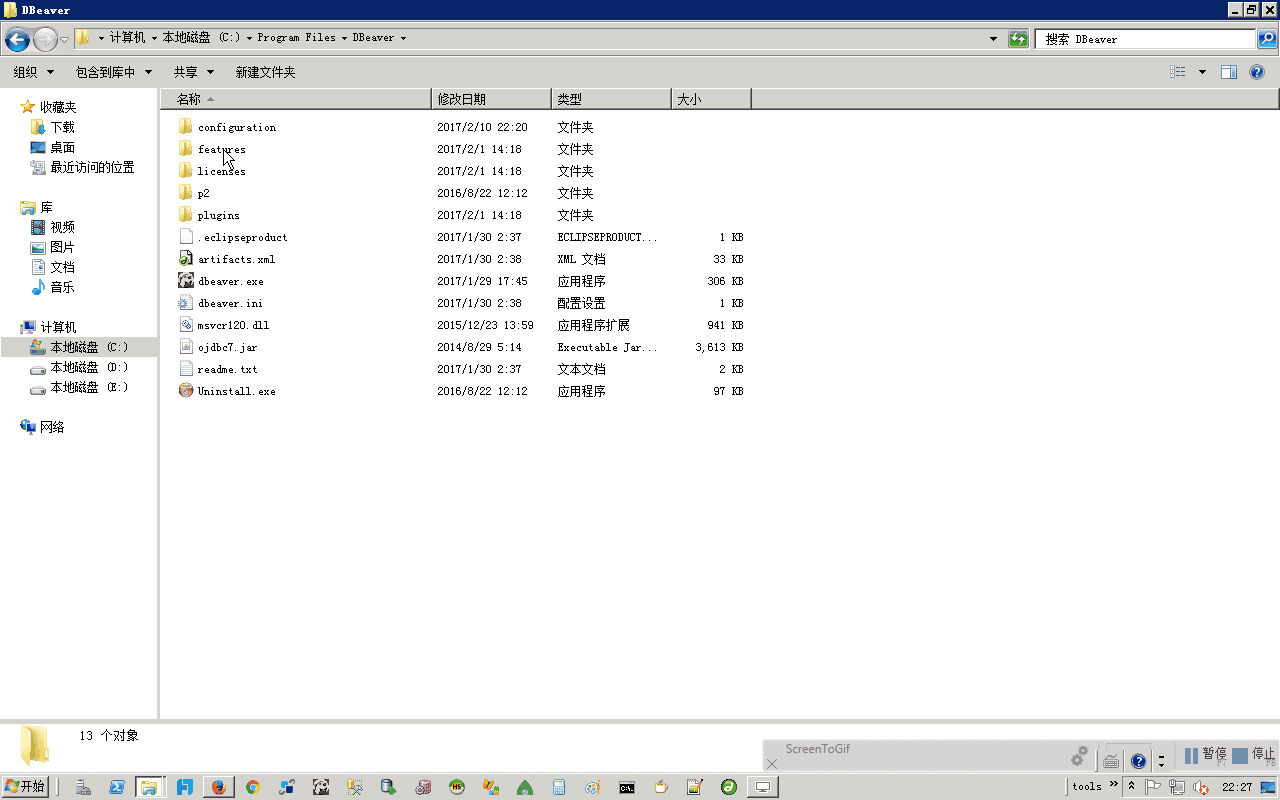Pause the ScreenToGif recording
The height and width of the screenshot is (800, 1280).
(1205, 755)
